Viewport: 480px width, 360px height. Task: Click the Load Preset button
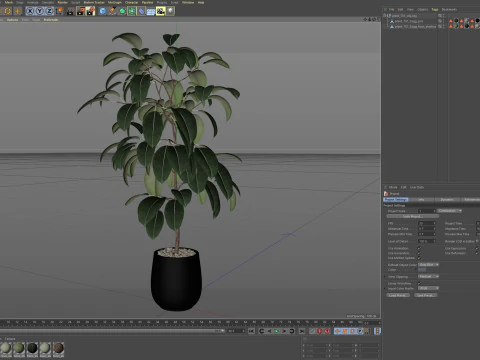398,295
